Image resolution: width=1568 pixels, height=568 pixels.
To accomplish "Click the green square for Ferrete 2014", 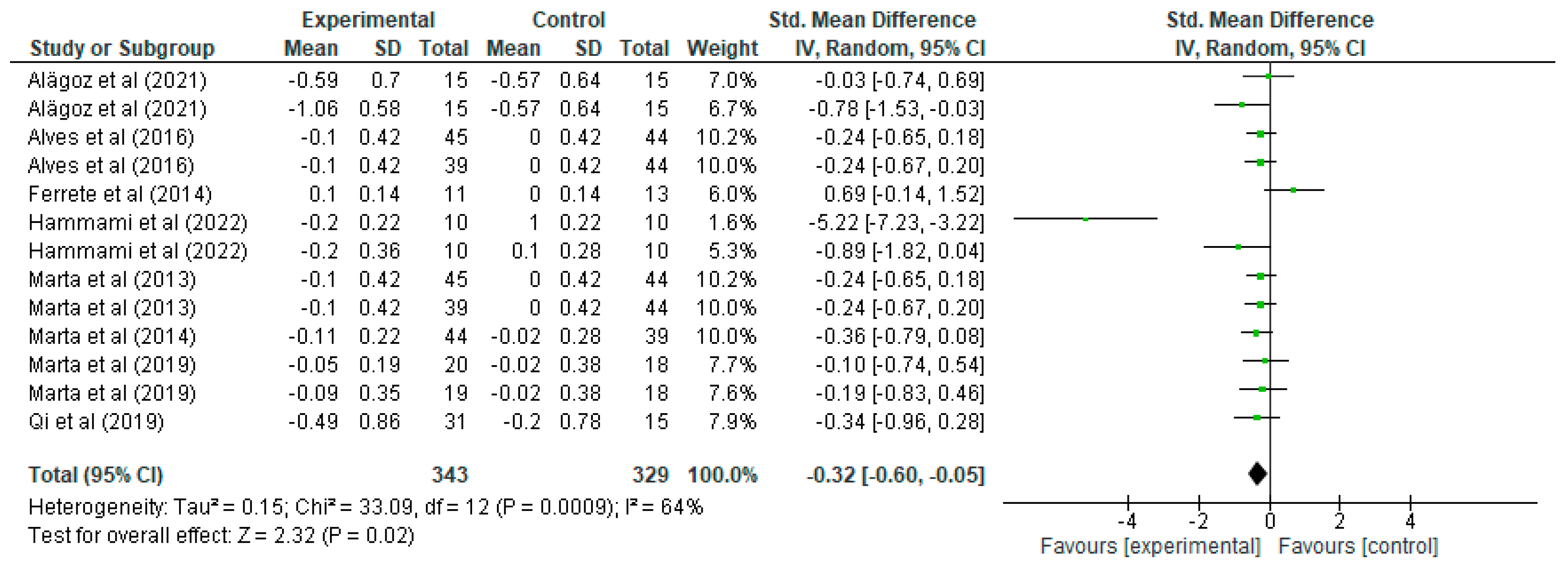I will pos(1293,190).
